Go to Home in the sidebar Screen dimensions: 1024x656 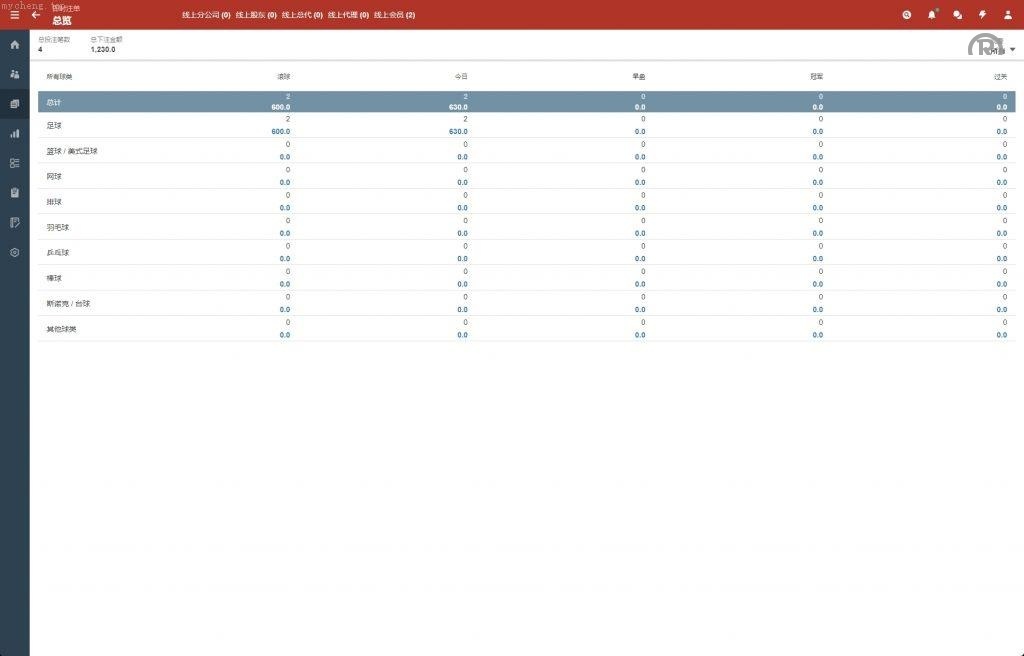[14, 45]
